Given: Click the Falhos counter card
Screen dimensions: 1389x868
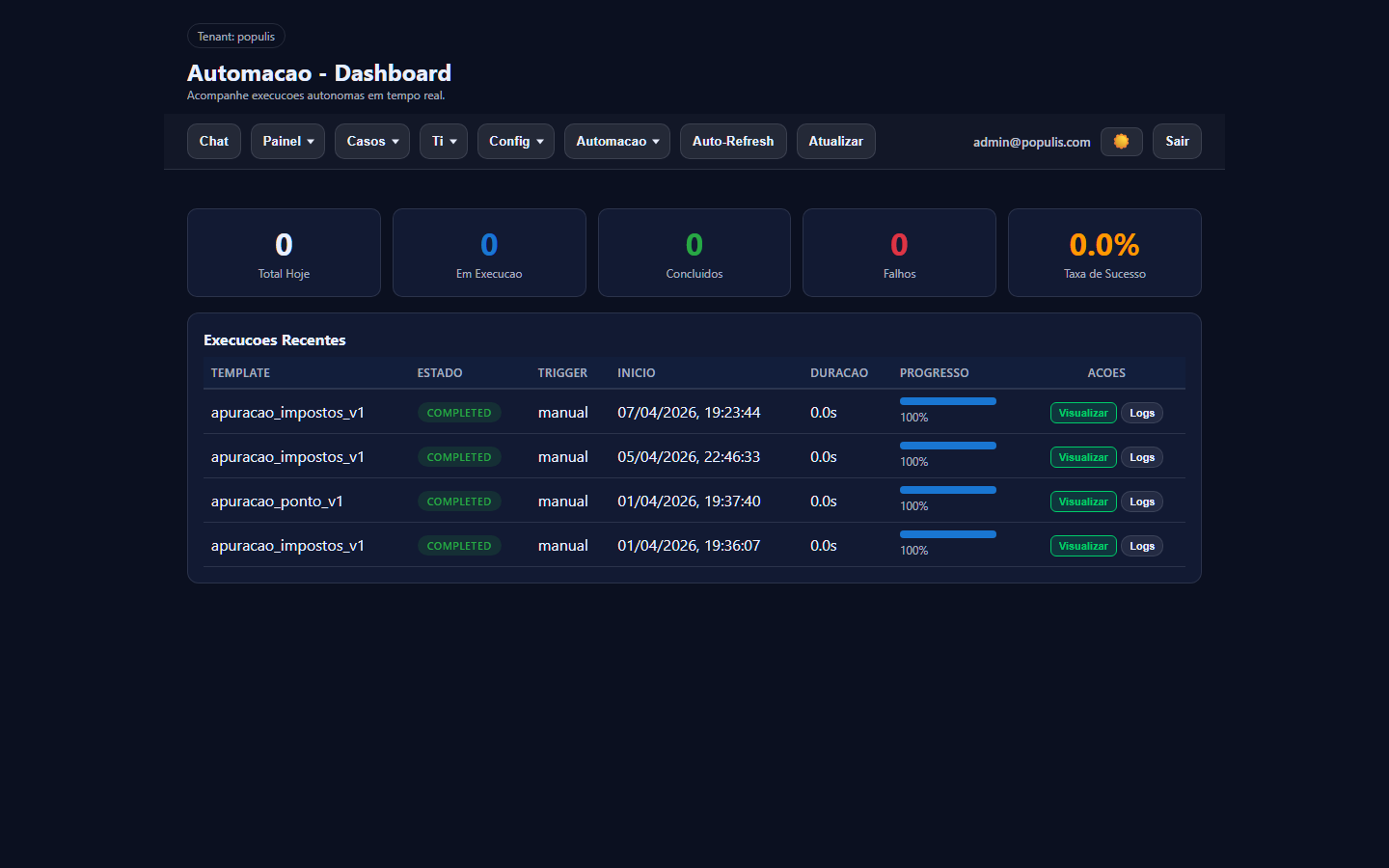Looking at the screenshot, I should click(899, 253).
